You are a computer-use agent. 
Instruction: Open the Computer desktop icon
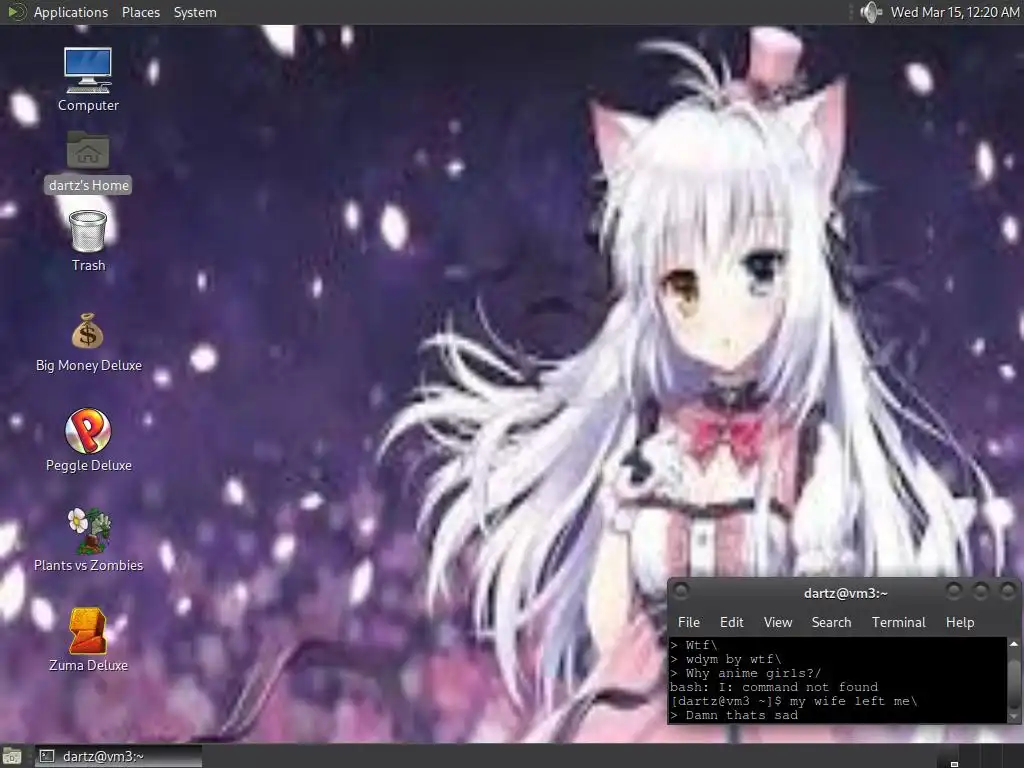88,70
